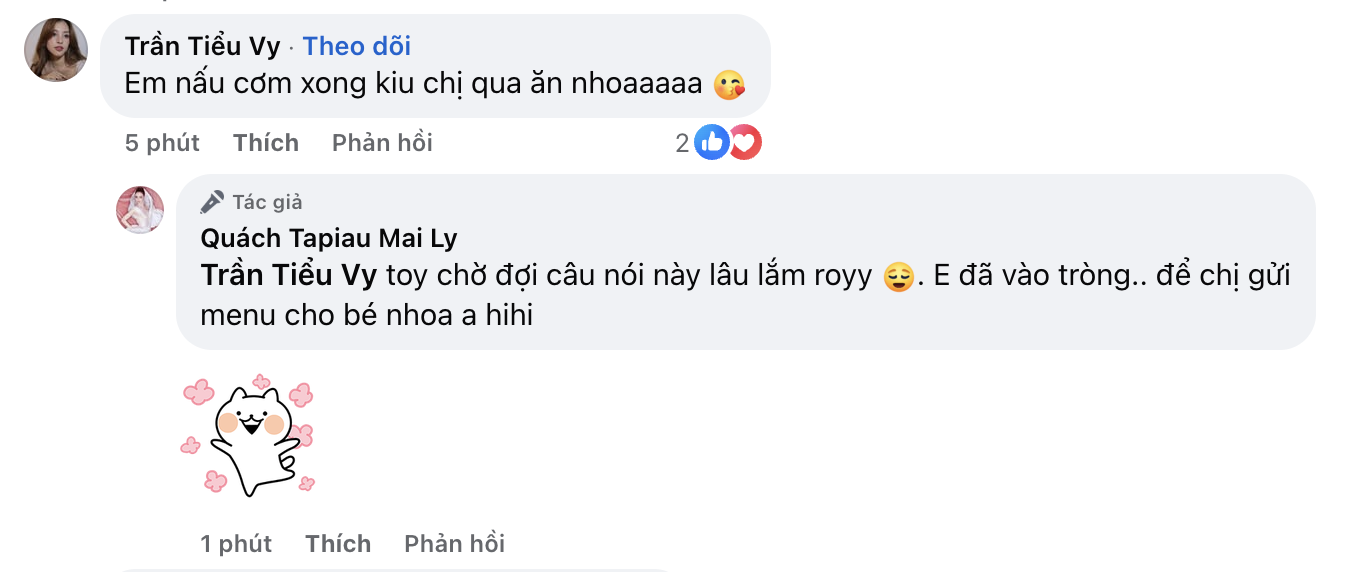Follow Trần Tiểu Vy via Theo dõi
This screenshot has height=572, width=1368.
click(357, 46)
